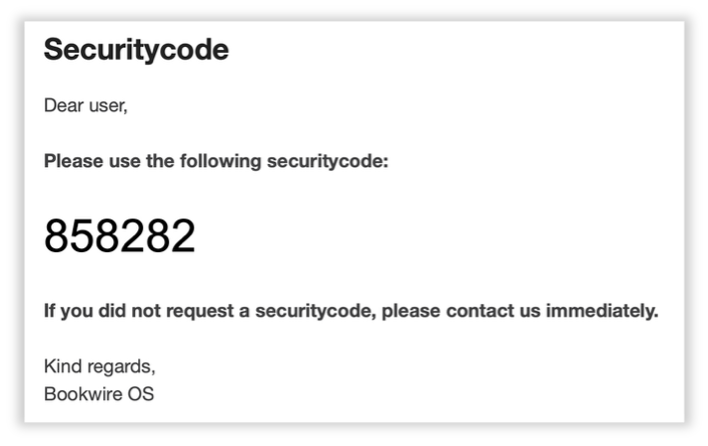Select the 858282 security code number
708x446 pixels.
coord(120,236)
